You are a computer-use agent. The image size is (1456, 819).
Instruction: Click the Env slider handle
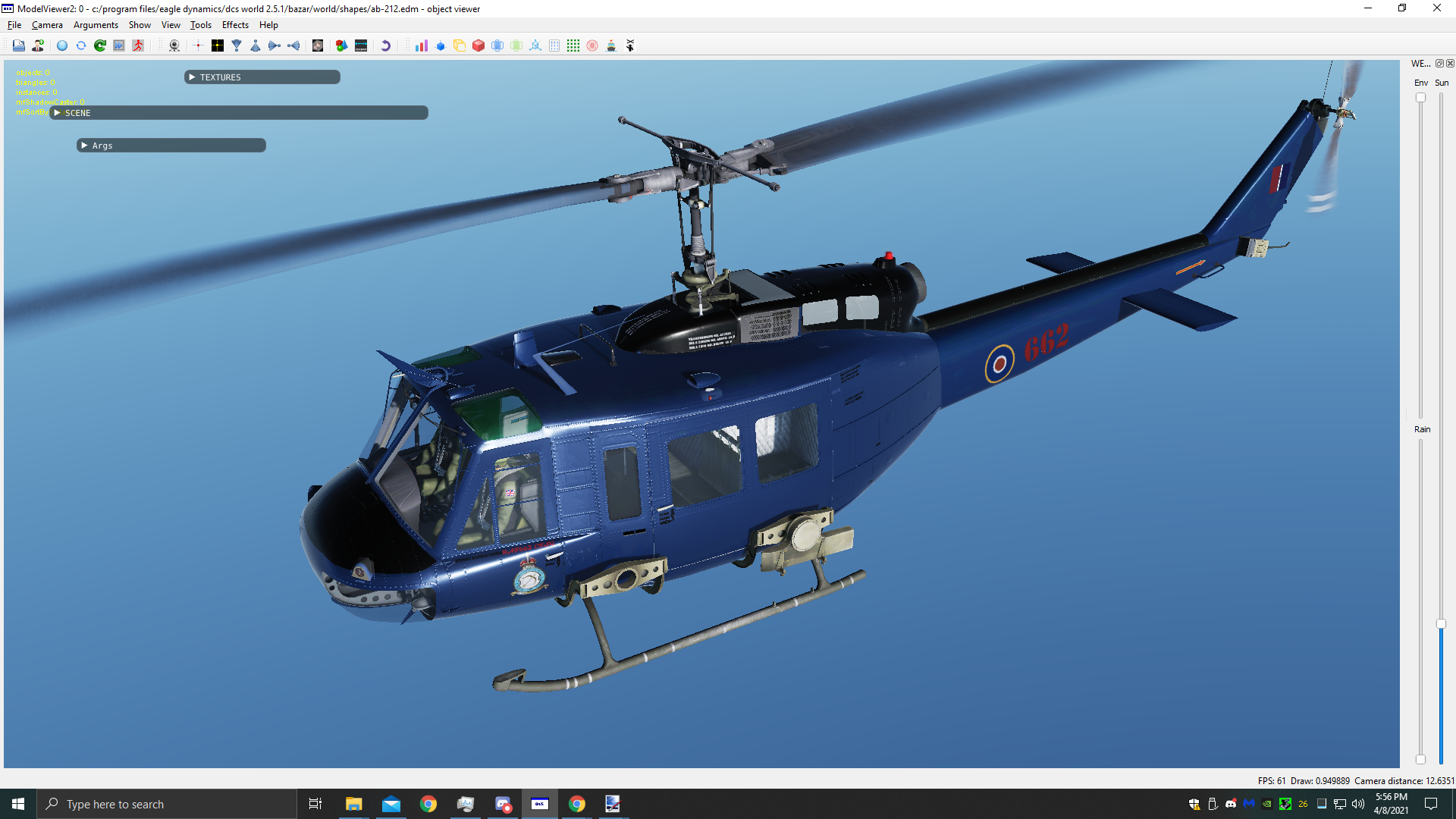click(x=1420, y=98)
